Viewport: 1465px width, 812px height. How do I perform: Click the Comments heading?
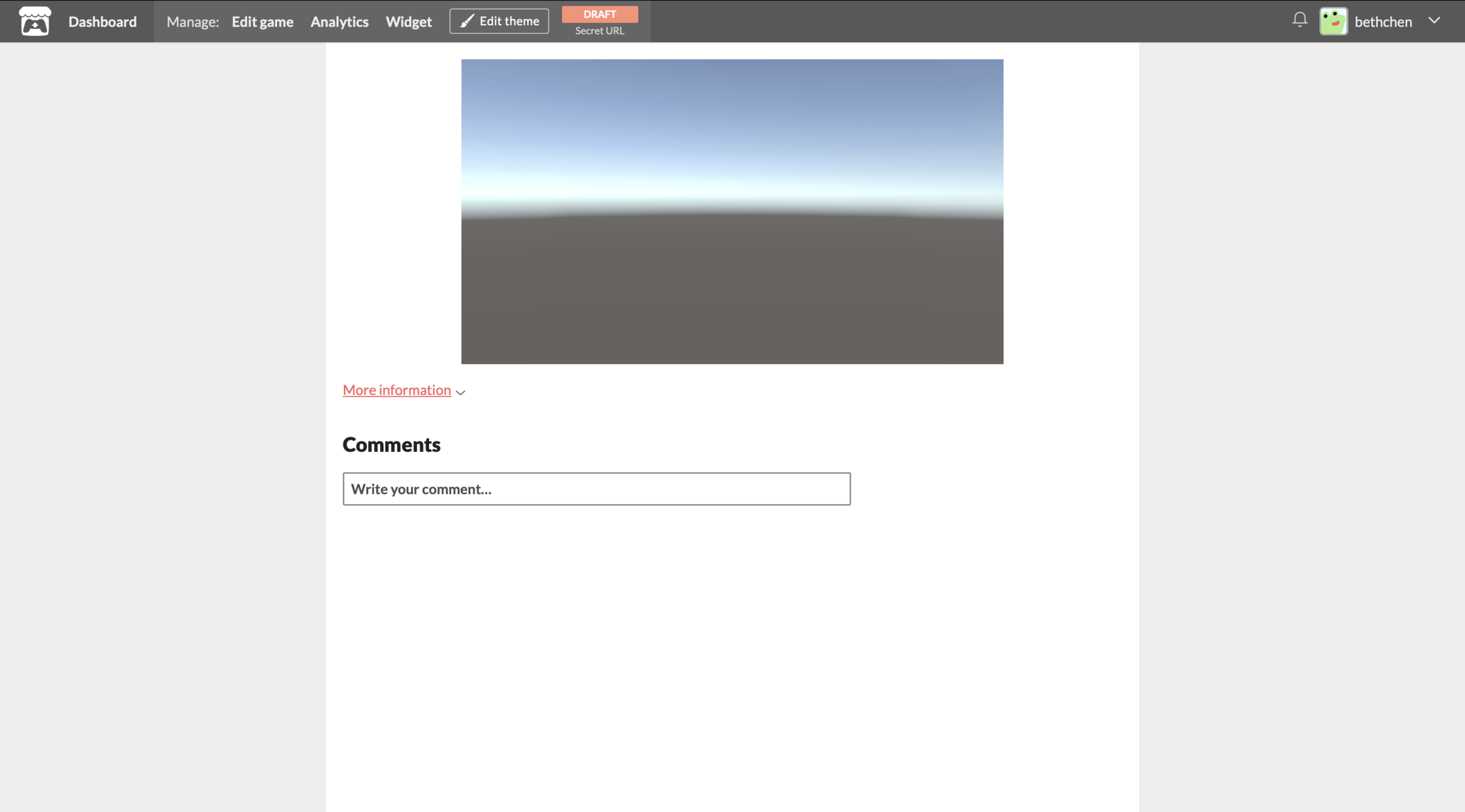click(391, 444)
